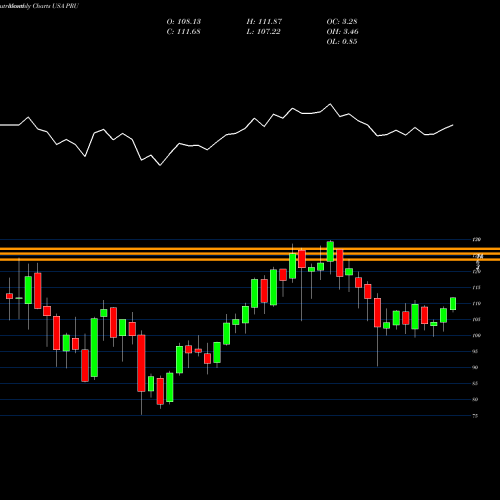The height and width of the screenshot is (500, 500).
Task: Click the 80 price axis label
Action: [475, 399]
